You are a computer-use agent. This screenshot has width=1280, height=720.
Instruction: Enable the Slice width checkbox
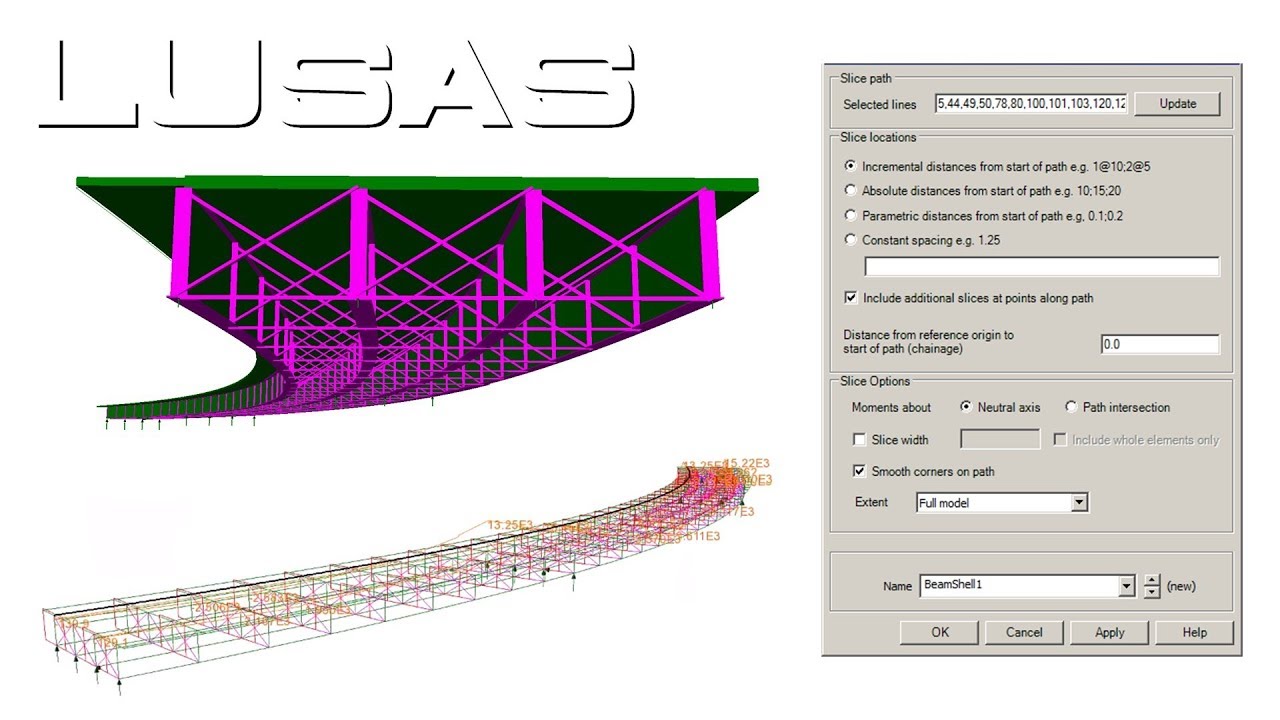click(859, 439)
